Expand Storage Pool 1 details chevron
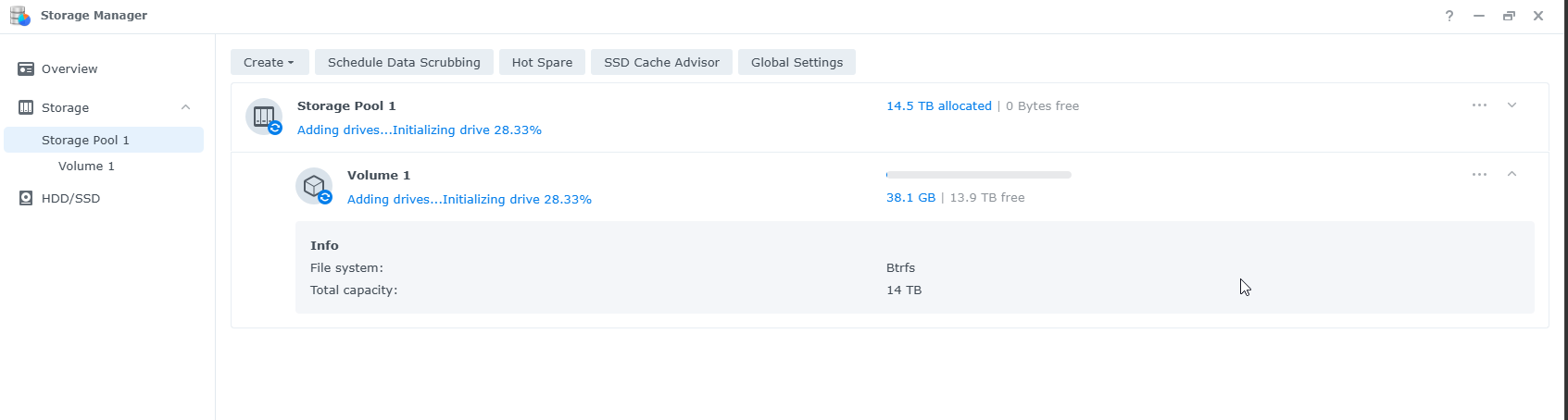Image resolution: width=1568 pixels, height=420 pixels. [x=1512, y=105]
